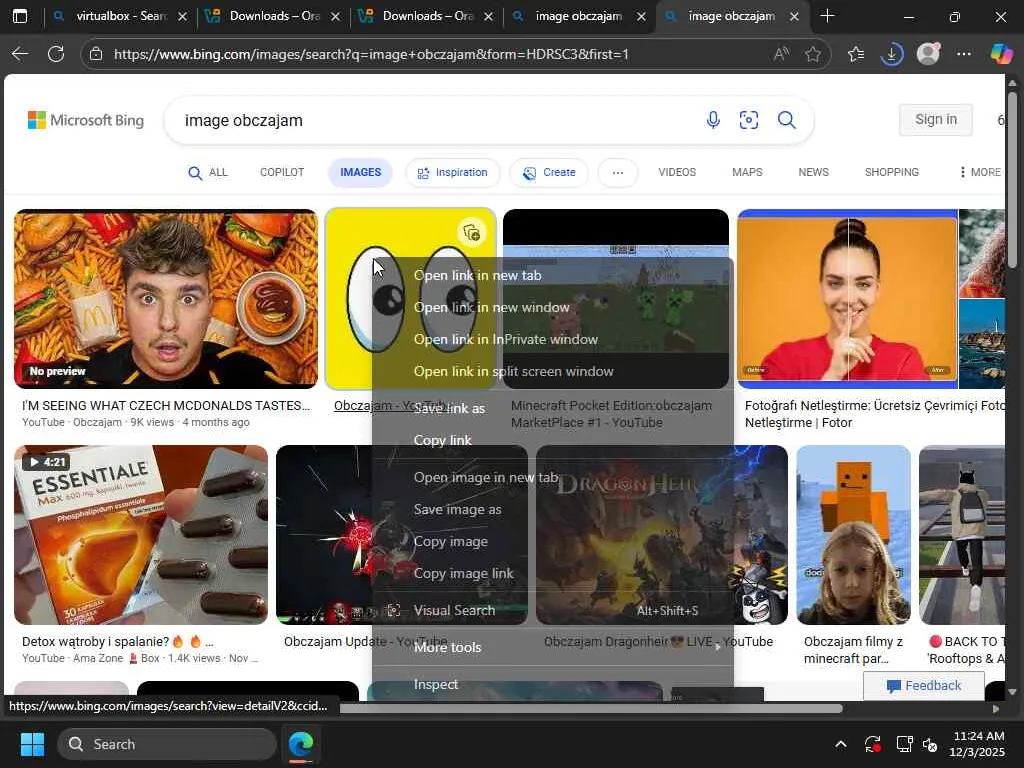
Task: Open the Windows Start menu
Action: tap(32, 744)
